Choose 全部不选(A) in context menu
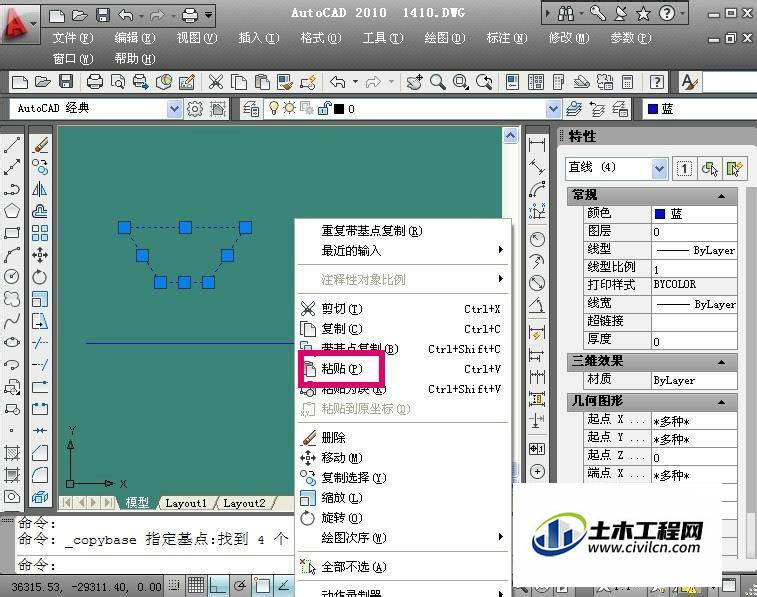Screen dimensions: 757x597 pyautogui.click(x=404, y=567)
